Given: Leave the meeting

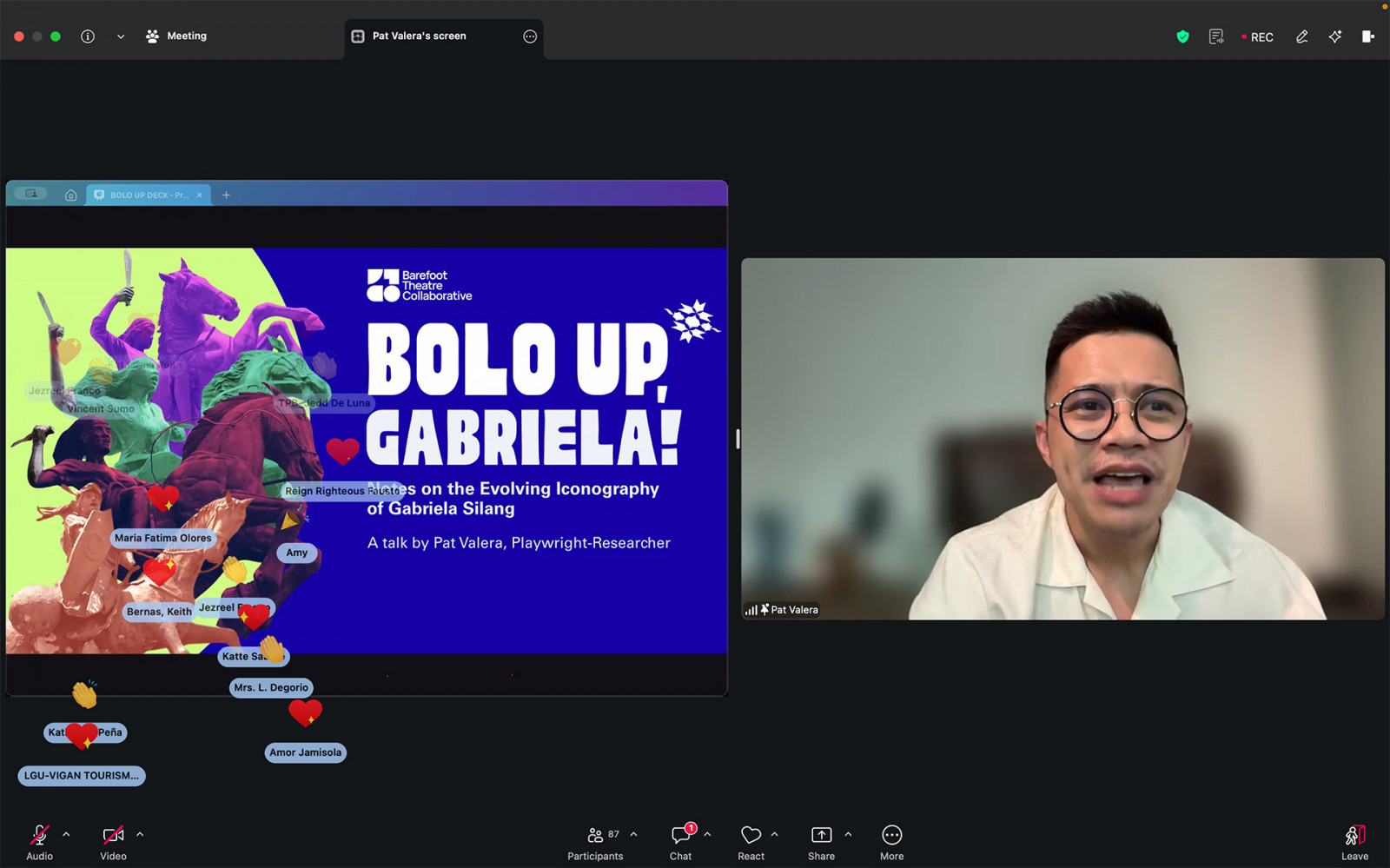Looking at the screenshot, I should [1354, 842].
